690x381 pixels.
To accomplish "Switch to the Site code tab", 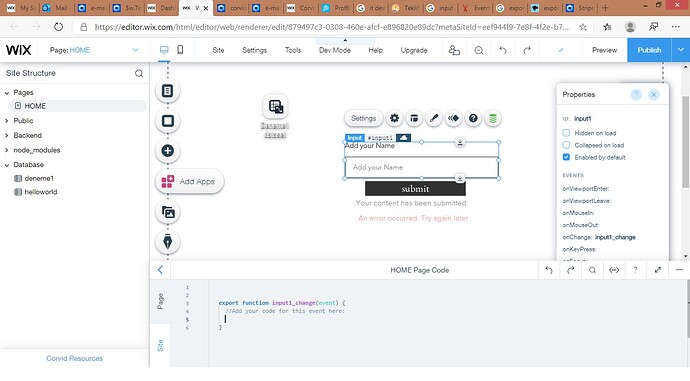I will pos(160,345).
